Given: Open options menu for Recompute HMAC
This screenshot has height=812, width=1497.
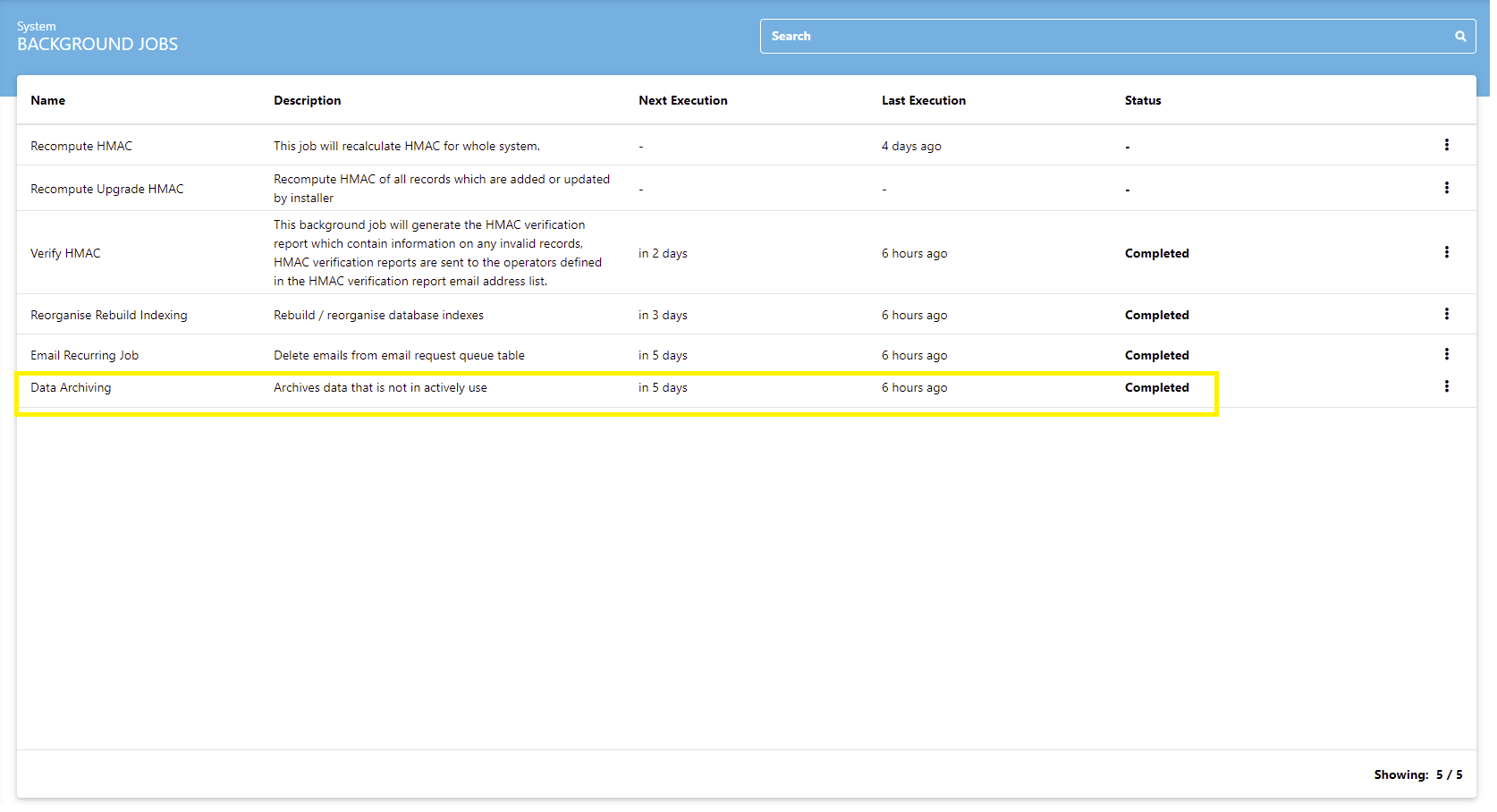Looking at the screenshot, I should tap(1446, 145).
